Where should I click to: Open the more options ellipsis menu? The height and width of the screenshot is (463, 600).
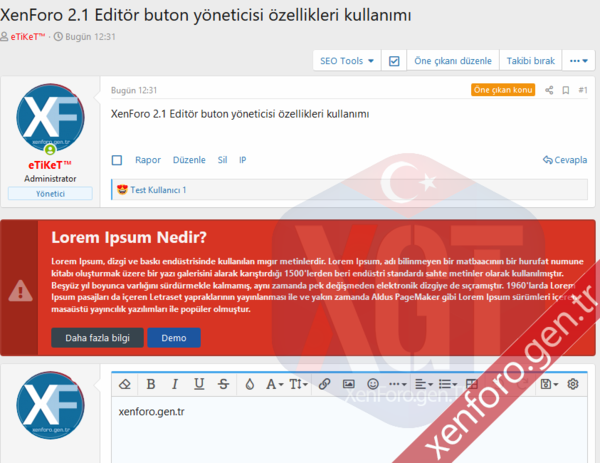[579, 61]
